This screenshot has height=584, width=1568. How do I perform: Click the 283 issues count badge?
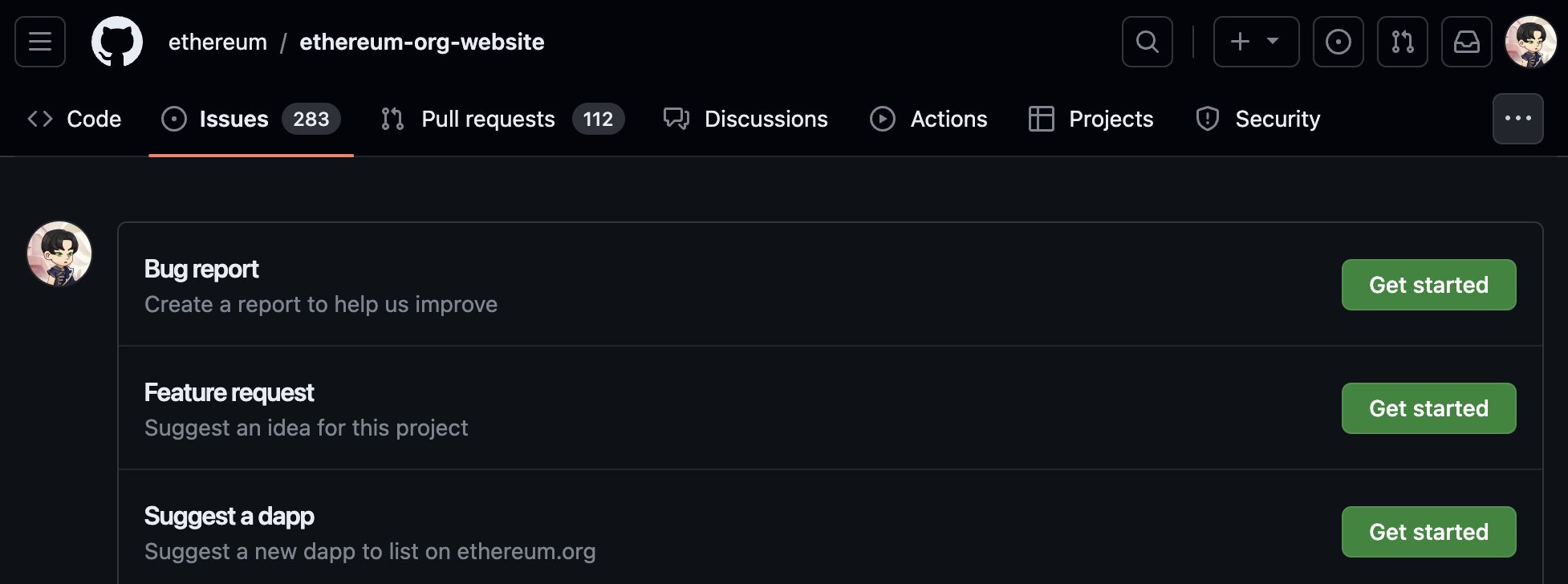click(x=311, y=119)
